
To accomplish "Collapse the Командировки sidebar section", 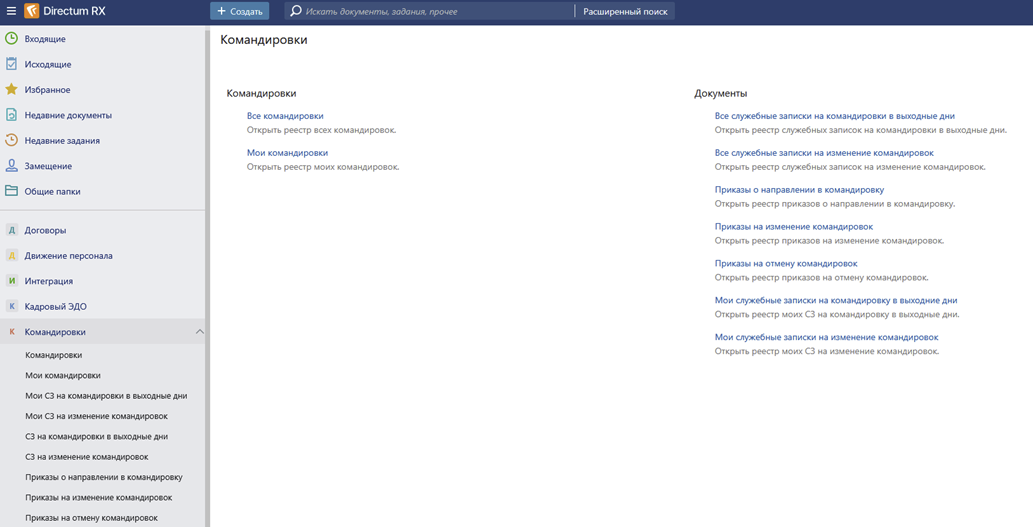I will (x=199, y=332).
